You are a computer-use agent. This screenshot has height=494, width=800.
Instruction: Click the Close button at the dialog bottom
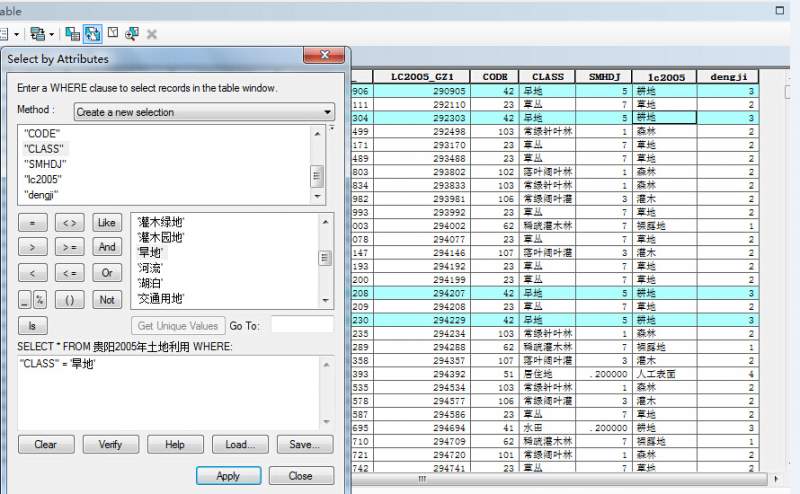301,476
